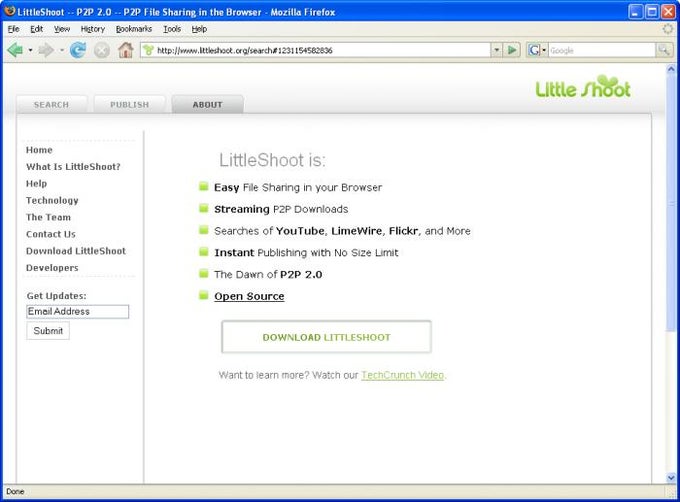The image size is (680, 502).
Task: Open the search engine chooser dropdown arrow
Action: pos(544,50)
